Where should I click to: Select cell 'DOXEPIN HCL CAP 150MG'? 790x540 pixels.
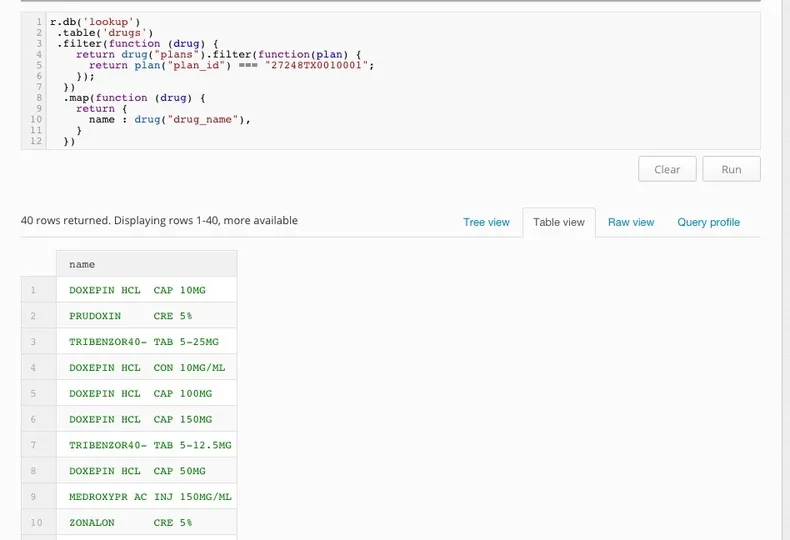tap(147, 419)
